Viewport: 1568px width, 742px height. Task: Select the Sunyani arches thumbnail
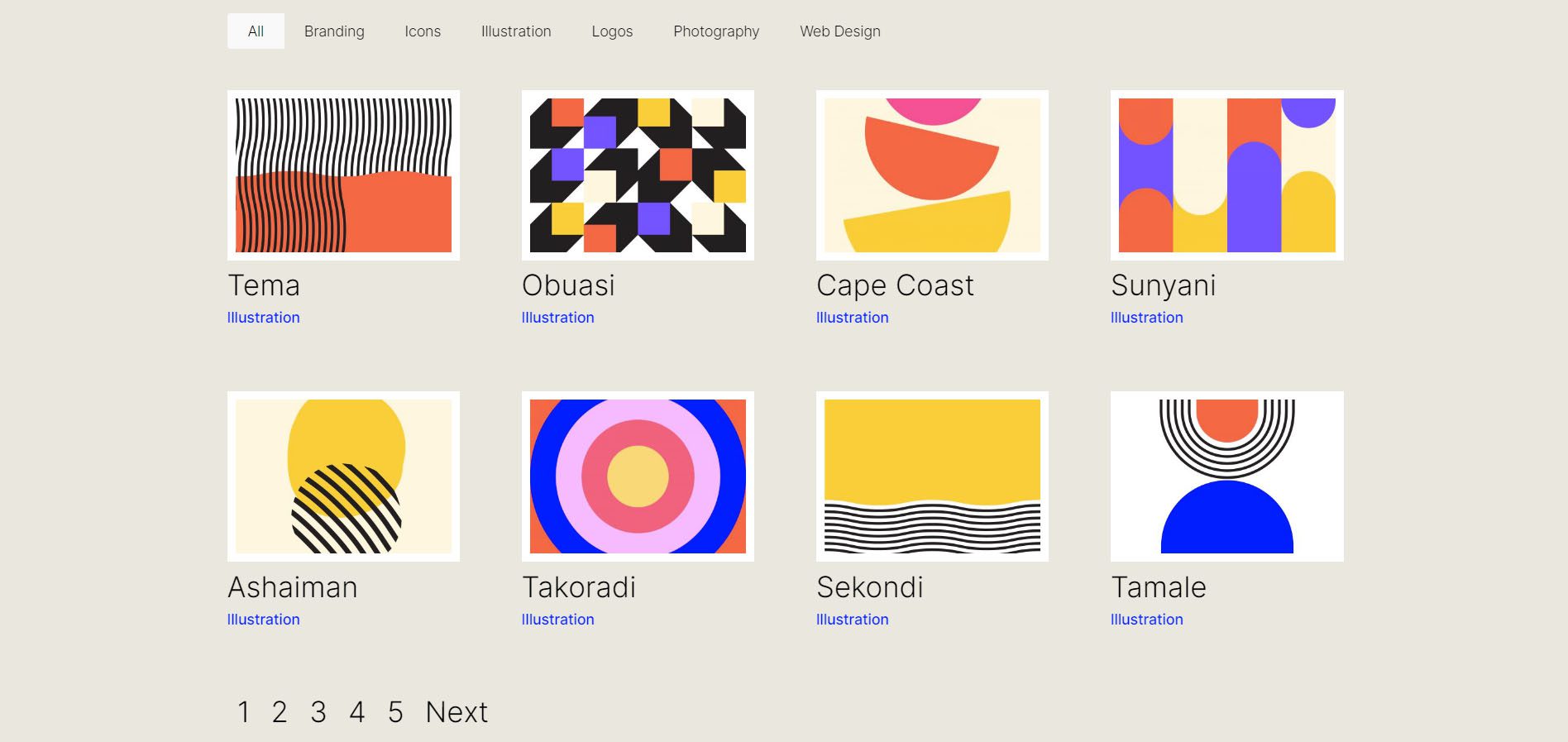click(x=1226, y=175)
